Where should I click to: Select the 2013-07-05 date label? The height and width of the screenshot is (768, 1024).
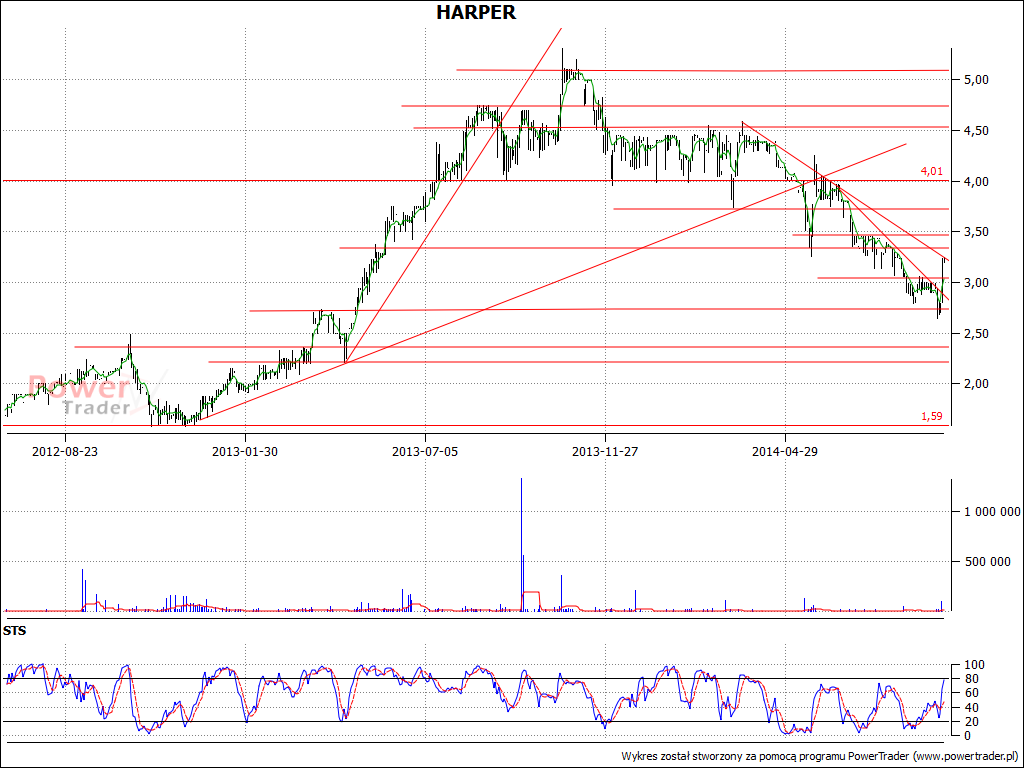tap(425, 451)
